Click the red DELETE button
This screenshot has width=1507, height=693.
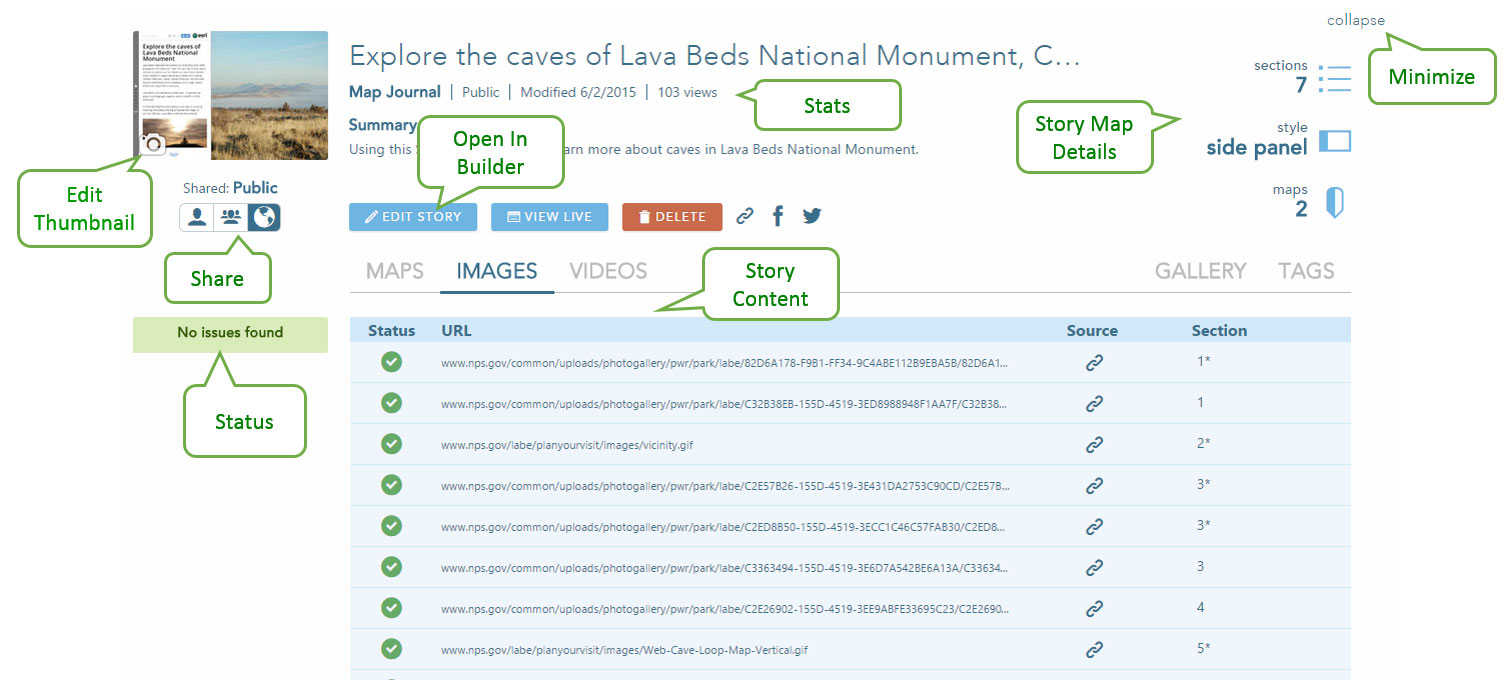tap(672, 217)
